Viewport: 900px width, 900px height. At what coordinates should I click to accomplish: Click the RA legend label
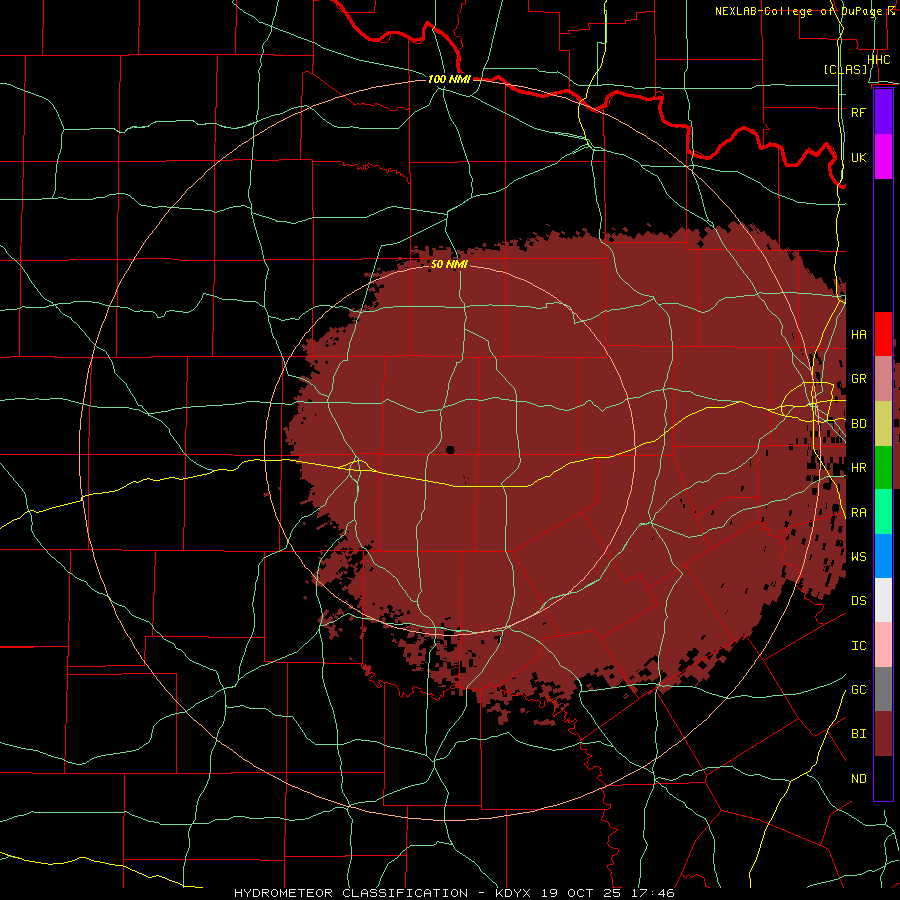point(859,513)
